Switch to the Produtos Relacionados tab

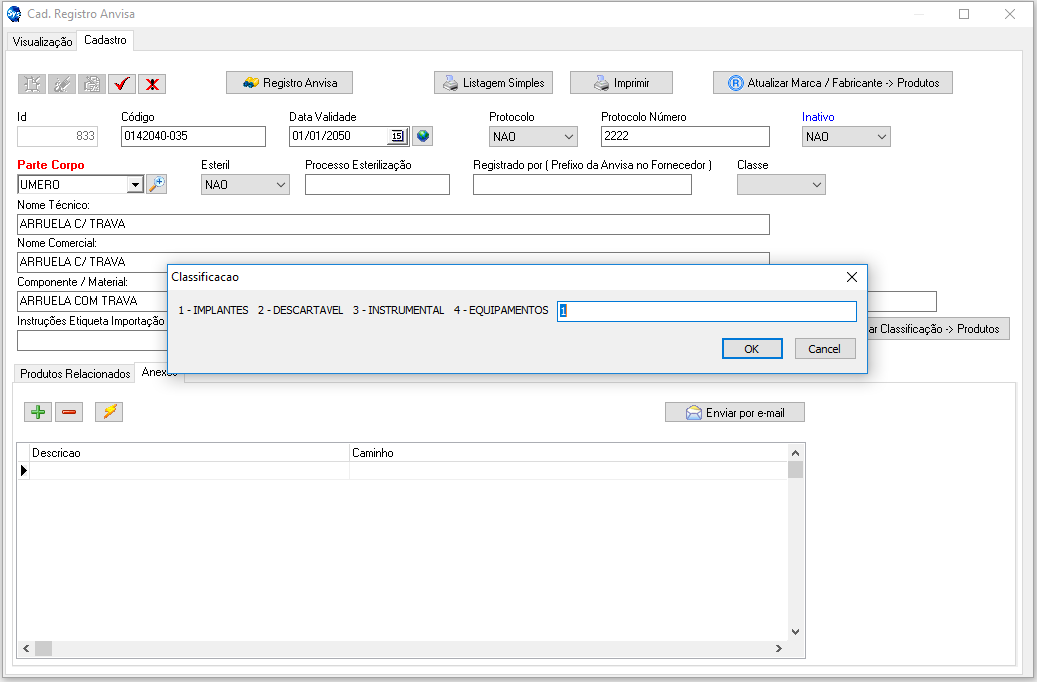coord(75,373)
